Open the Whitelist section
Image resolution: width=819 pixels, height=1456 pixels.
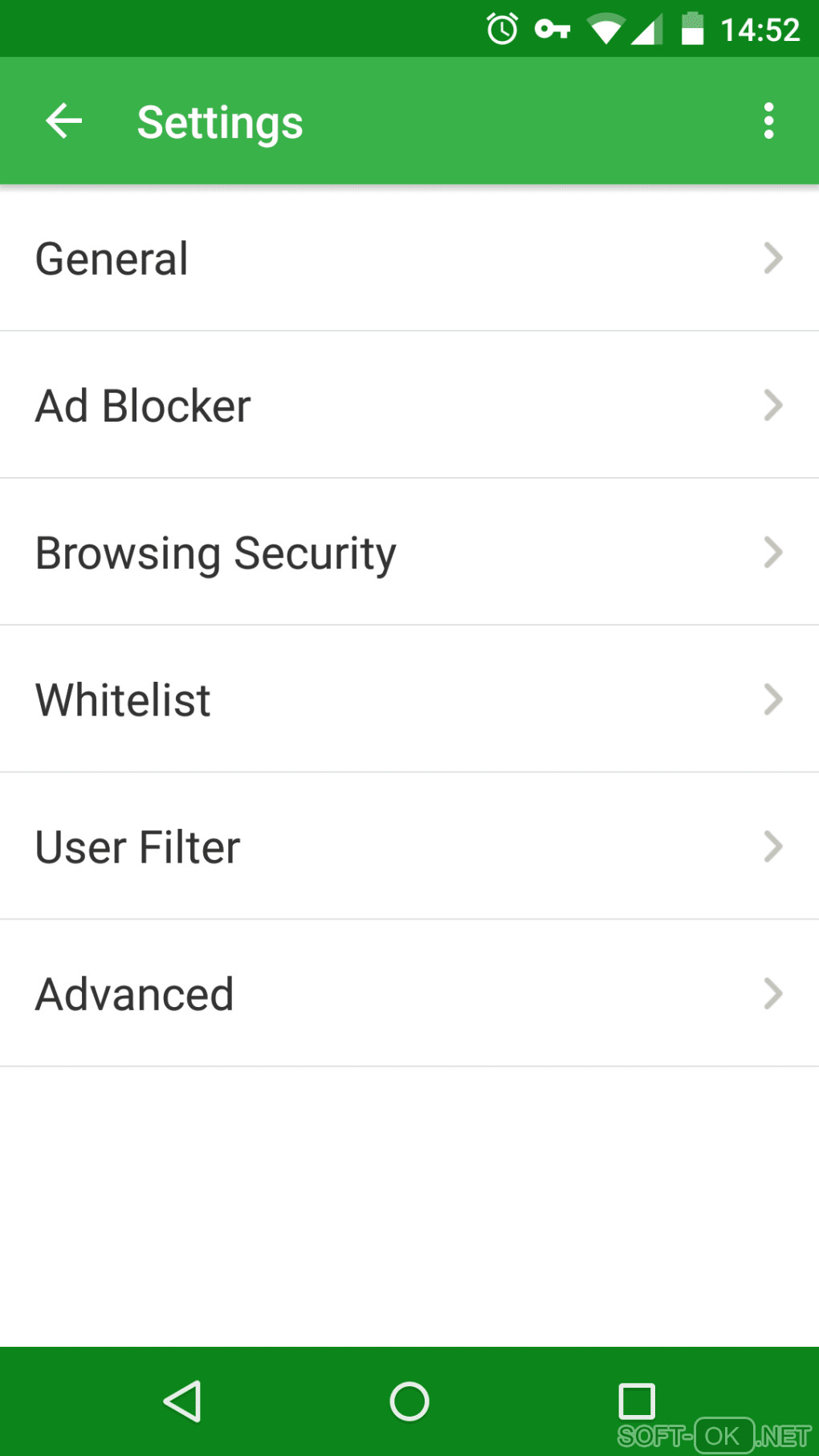tap(123, 700)
